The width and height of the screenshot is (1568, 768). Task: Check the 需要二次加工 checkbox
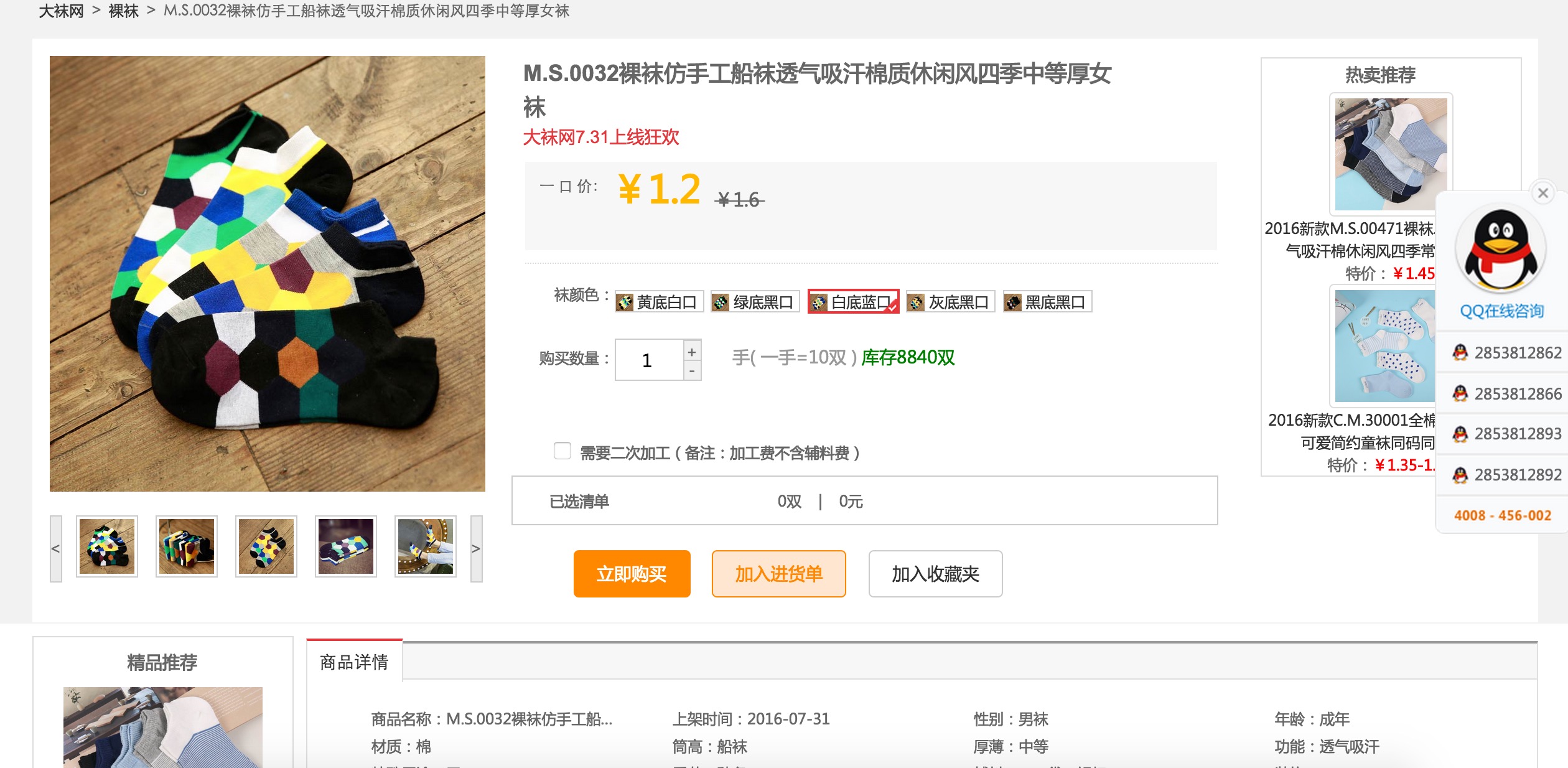point(562,451)
